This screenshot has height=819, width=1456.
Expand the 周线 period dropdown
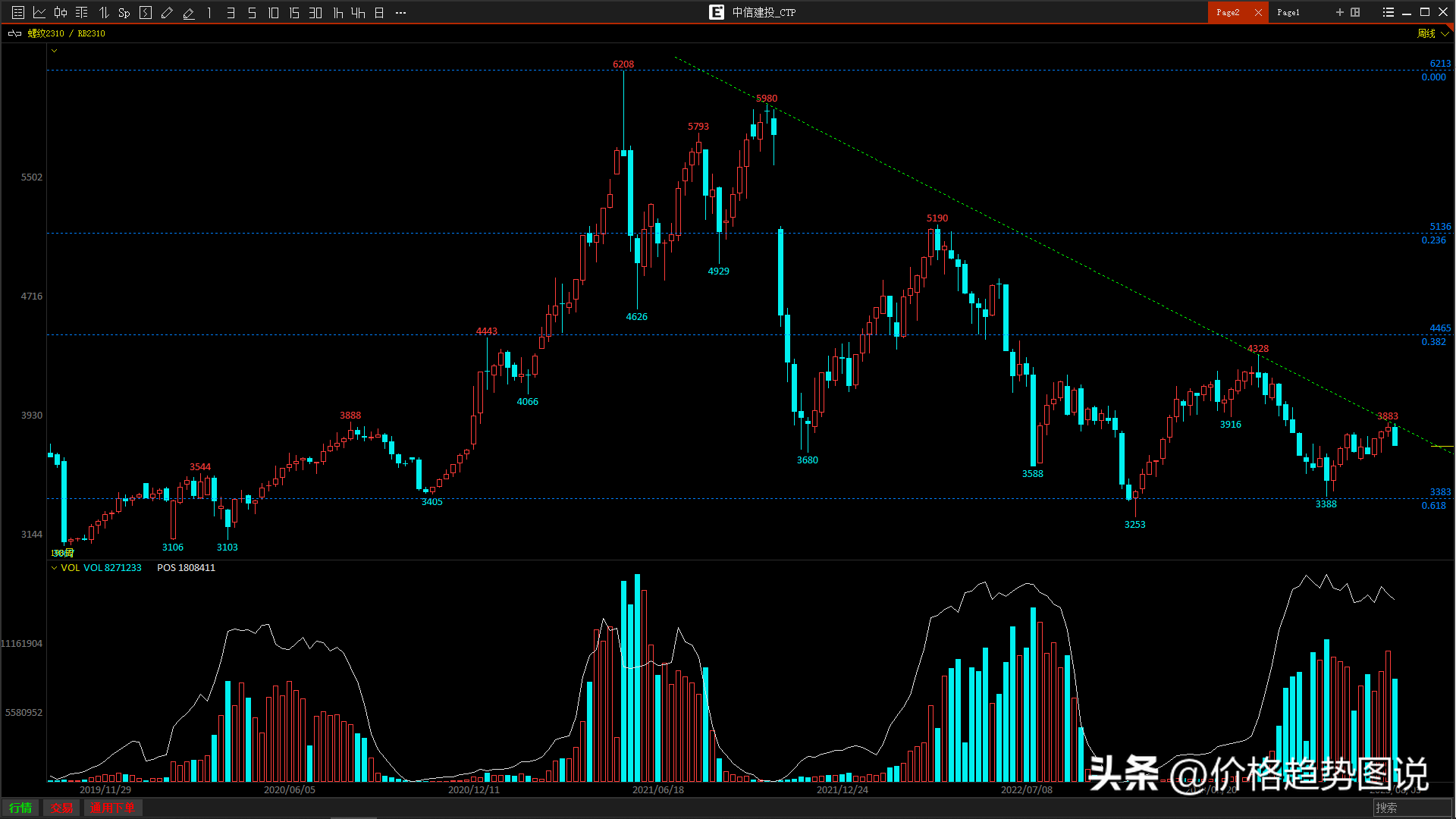point(1445,33)
